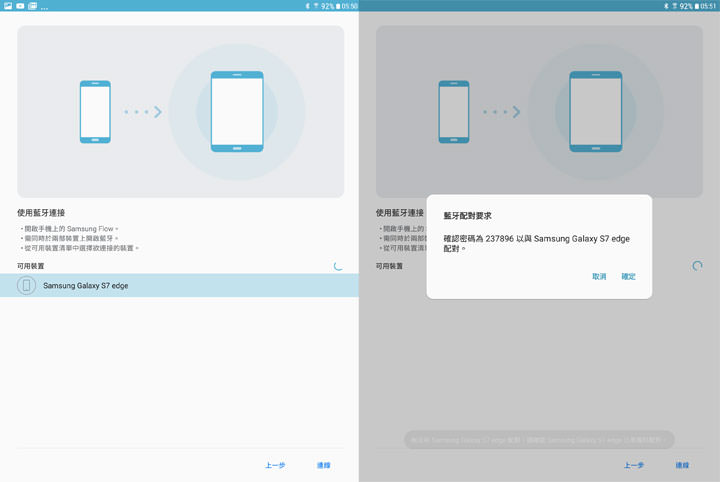Image resolution: width=720 pixels, height=482 pixels.
Task: Tap the gallery image notification icon
Action: pos(7,6)
